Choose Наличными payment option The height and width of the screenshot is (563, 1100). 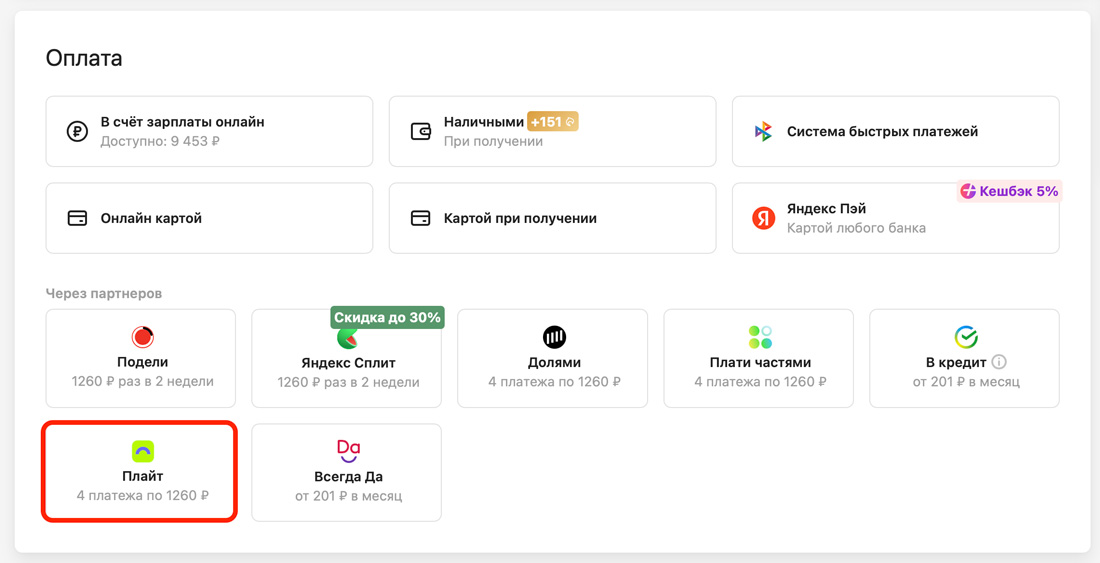click(552, 131)
